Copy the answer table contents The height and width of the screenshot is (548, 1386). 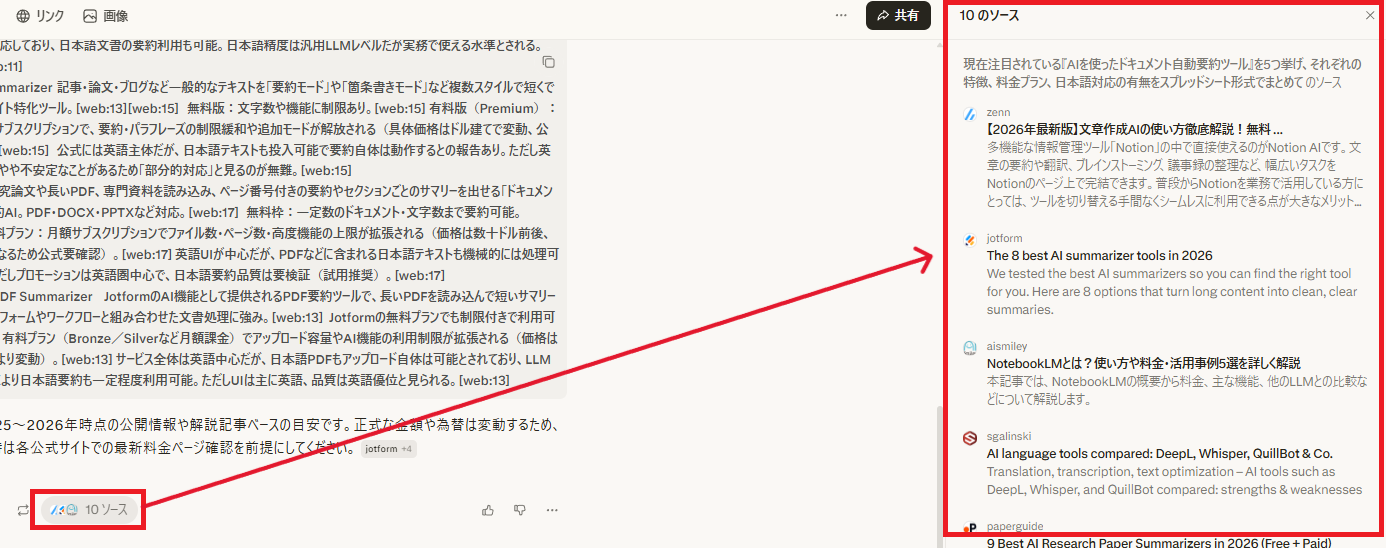(x=548, y=62)
